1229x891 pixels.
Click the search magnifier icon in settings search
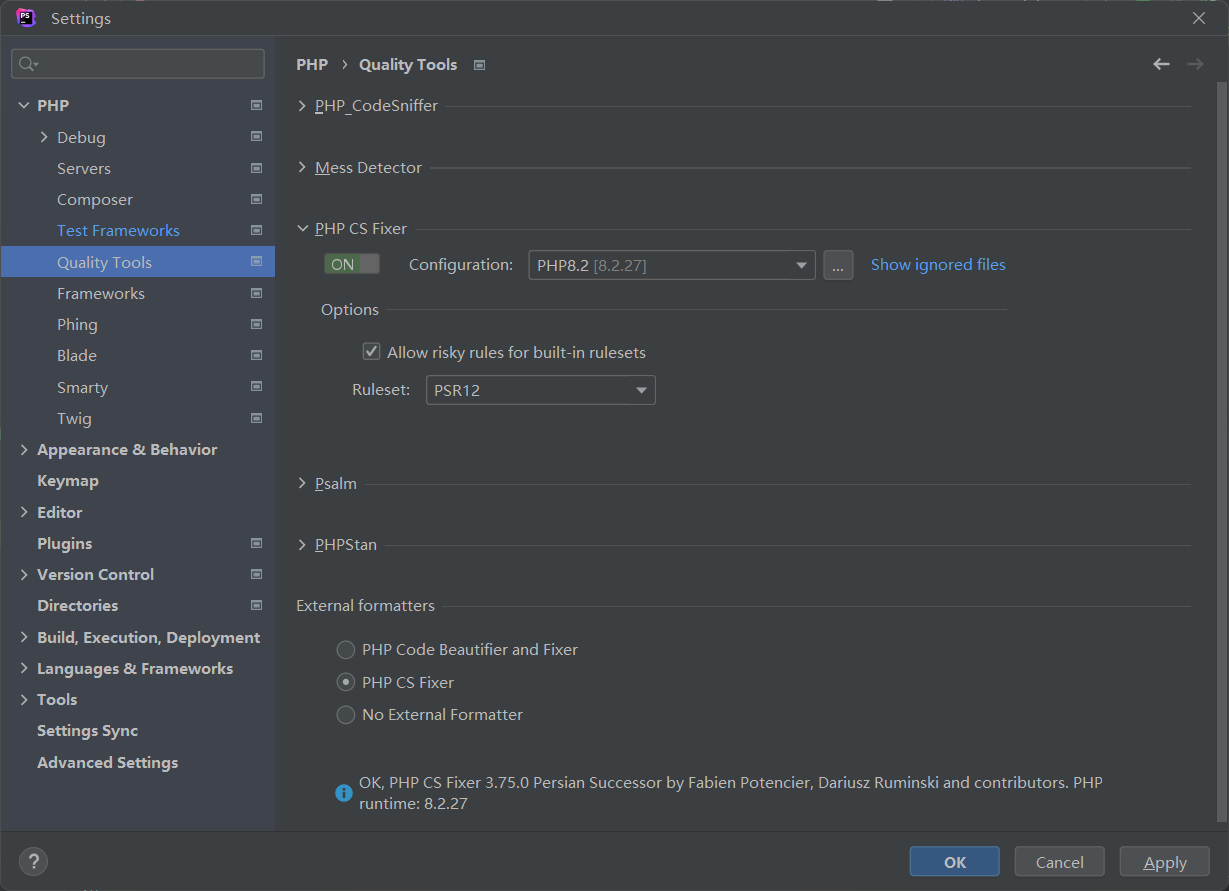[27, 64]
